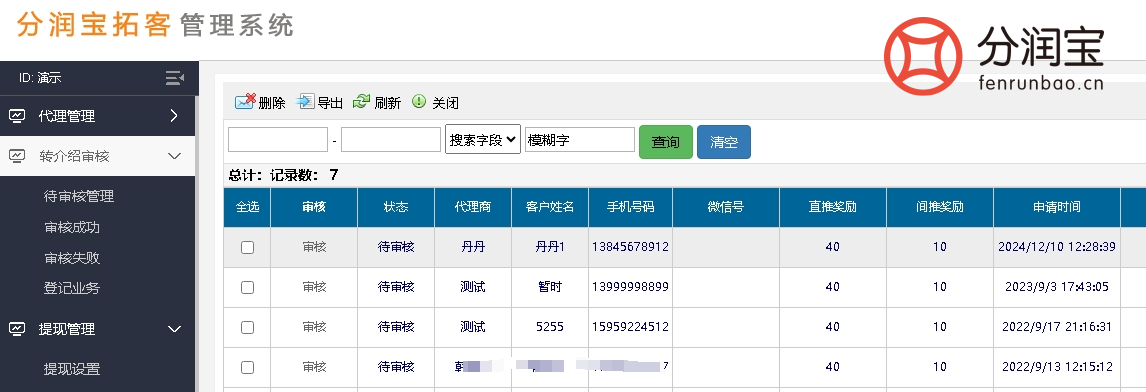Tick the 全选 header to select all
Screen dimensions: 1146x392
247,207
